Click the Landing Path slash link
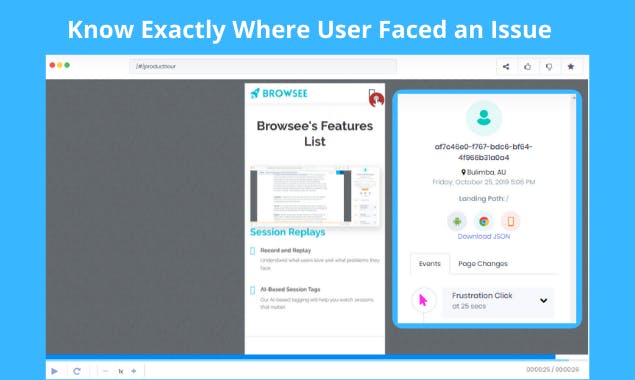Screen dimensions: 635x380 [507, 199]
